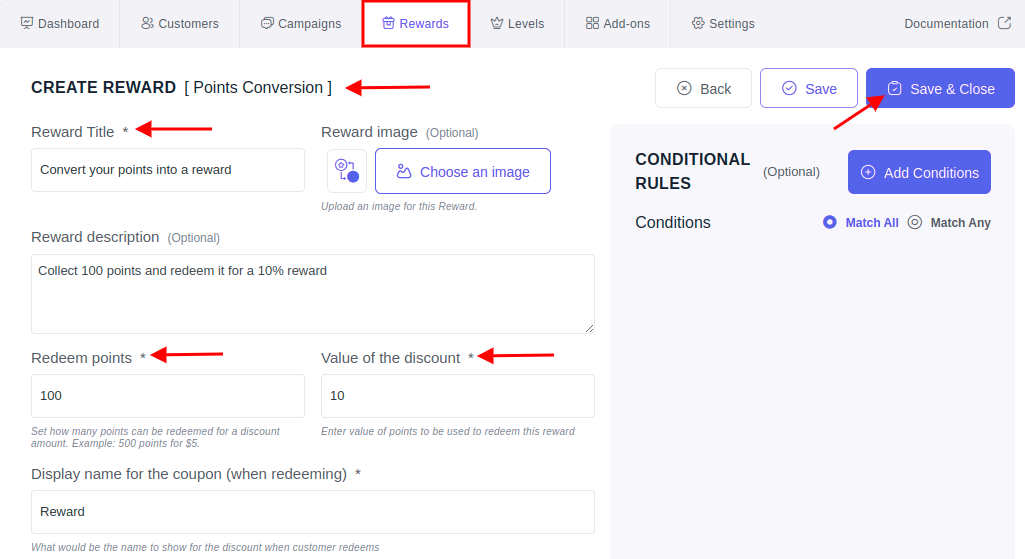The width and height of the screenshot is (1025, 559).
Task: Click the Campaigns megaphone icon
Action: pyautogui.click(x=267, y=24)
